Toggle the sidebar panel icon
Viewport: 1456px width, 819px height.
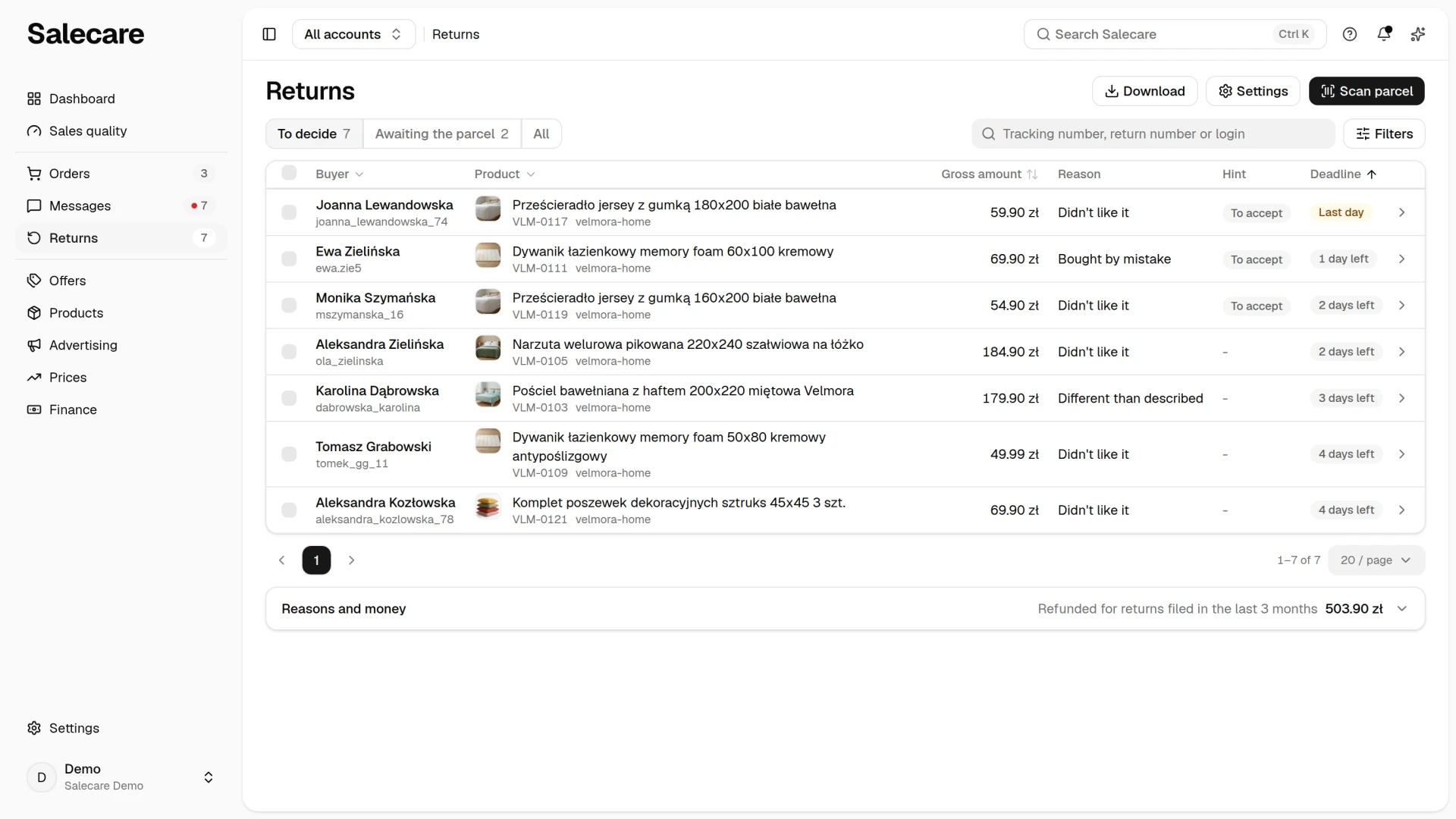[269, 34]
